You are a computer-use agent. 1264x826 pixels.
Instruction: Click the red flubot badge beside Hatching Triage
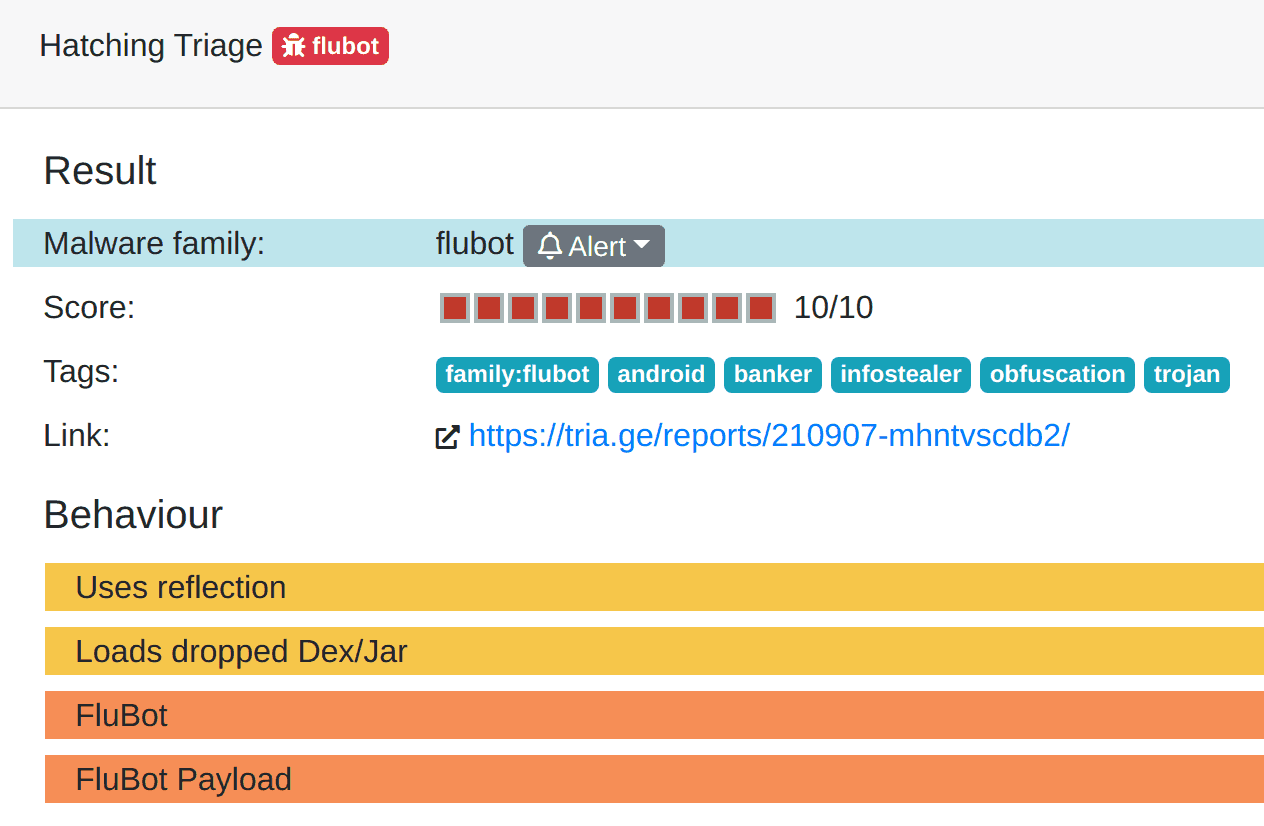pos(330,46)
